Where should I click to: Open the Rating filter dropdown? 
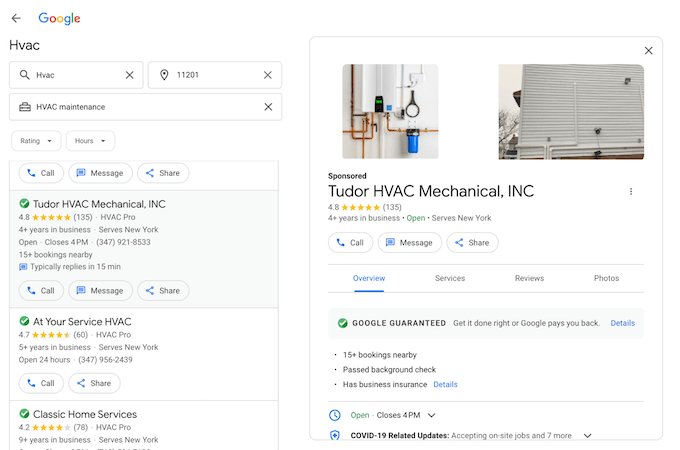[36, 141]
